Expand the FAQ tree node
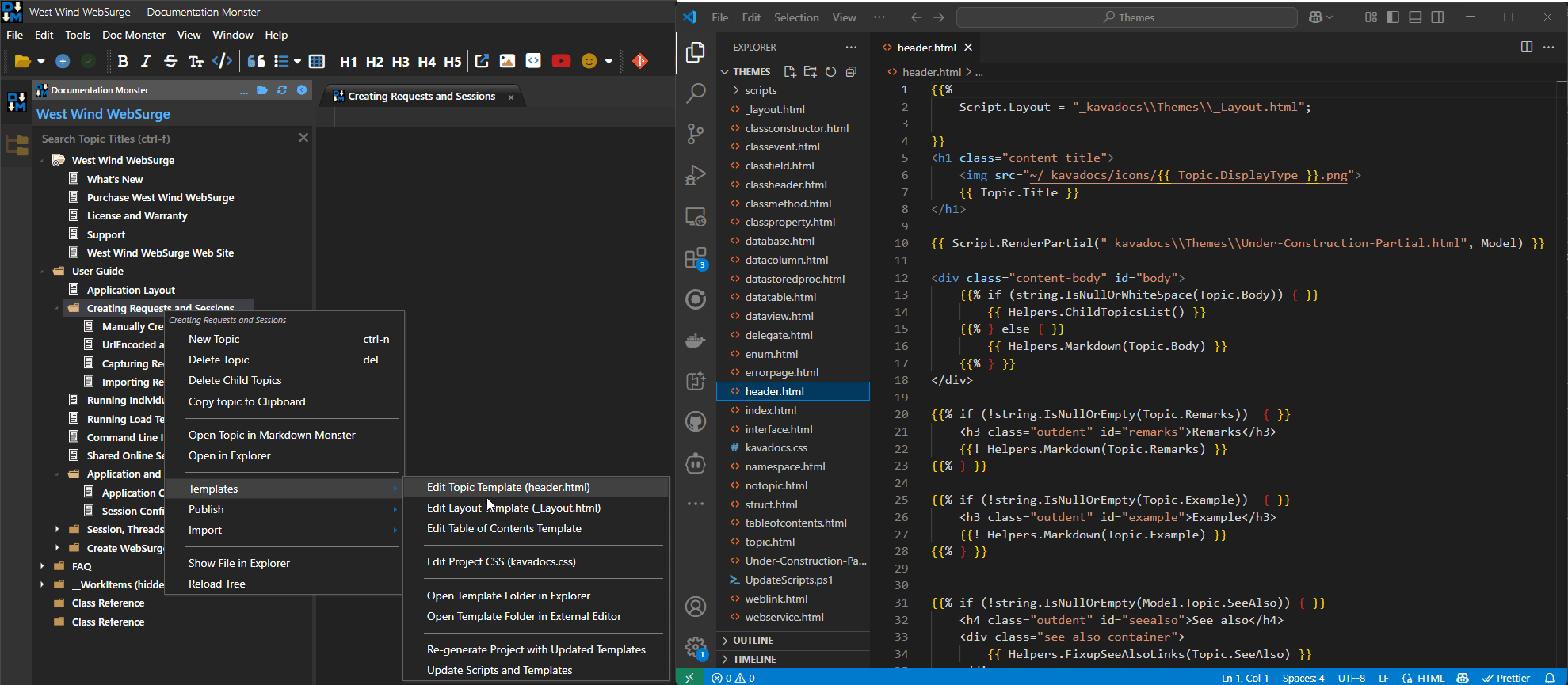Image resolution: width=1568 pixels, height=685 pixels. (42, 566)
